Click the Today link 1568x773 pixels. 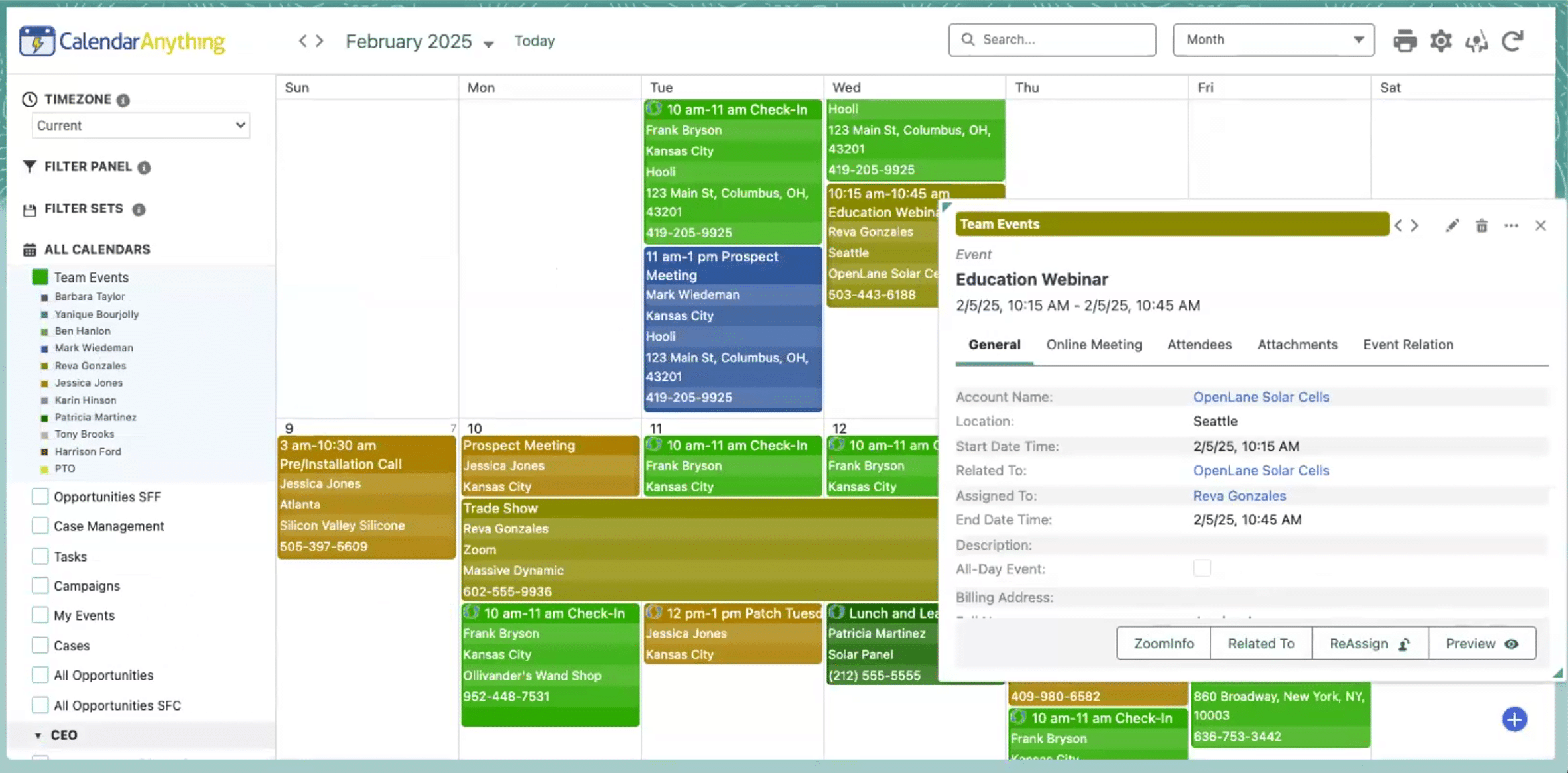[x=534, y=41]
